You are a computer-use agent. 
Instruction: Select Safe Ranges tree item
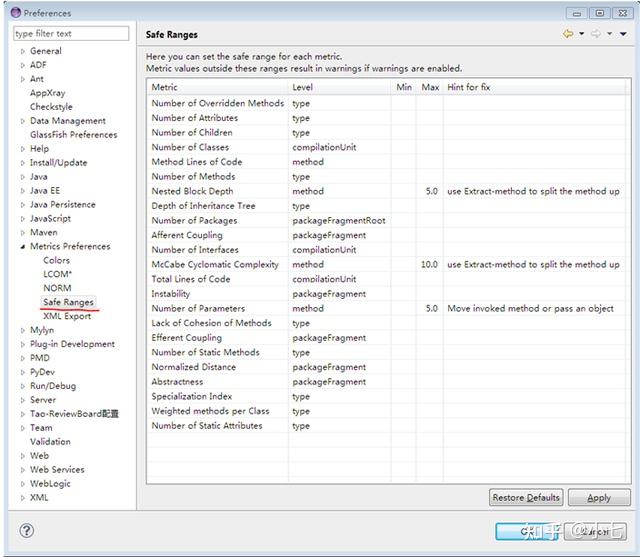[69, 302]
